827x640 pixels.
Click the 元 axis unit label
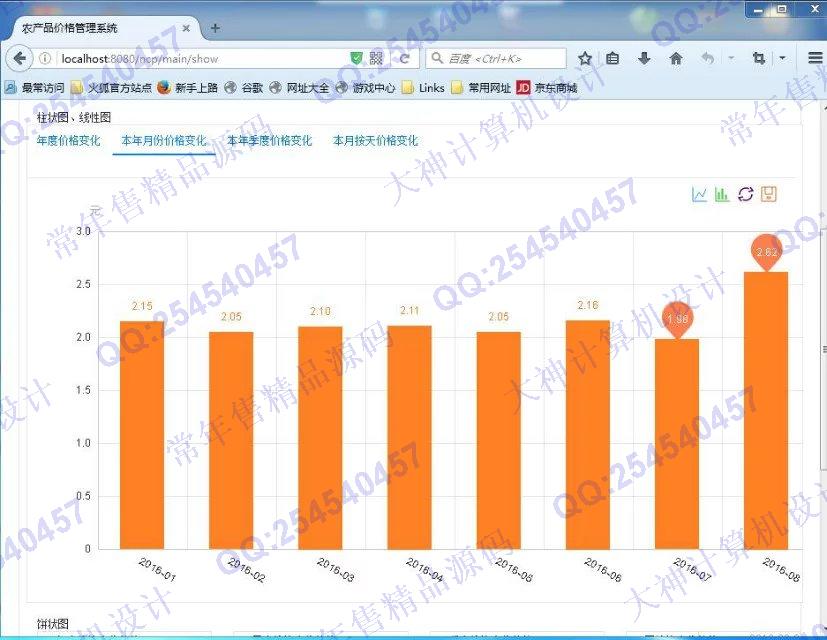tap(94, 211)
